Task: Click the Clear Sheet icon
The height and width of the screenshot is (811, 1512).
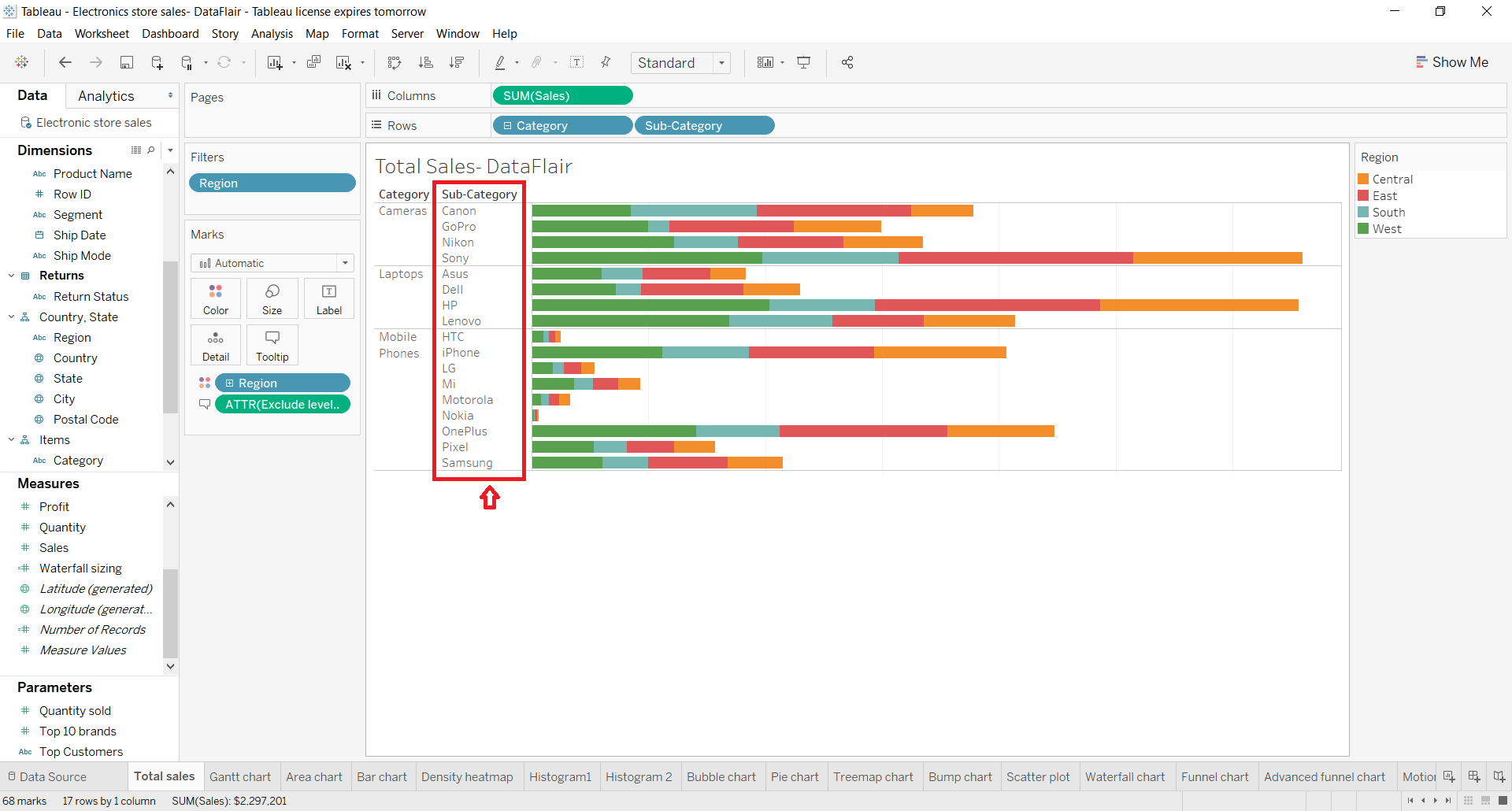Action: (344, 63)
